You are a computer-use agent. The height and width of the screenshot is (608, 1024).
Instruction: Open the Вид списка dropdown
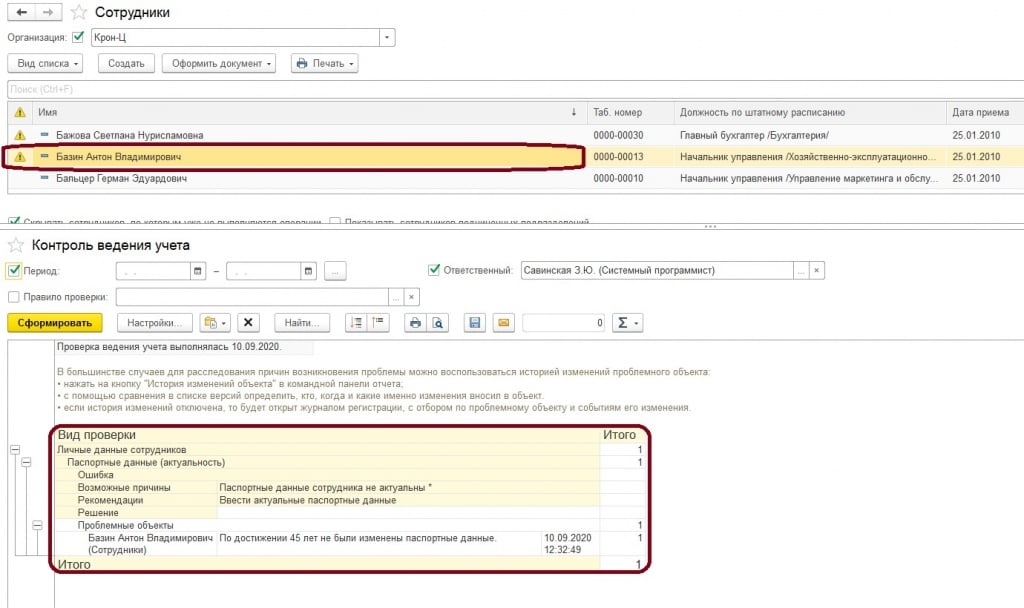click(x=49, y=64)
